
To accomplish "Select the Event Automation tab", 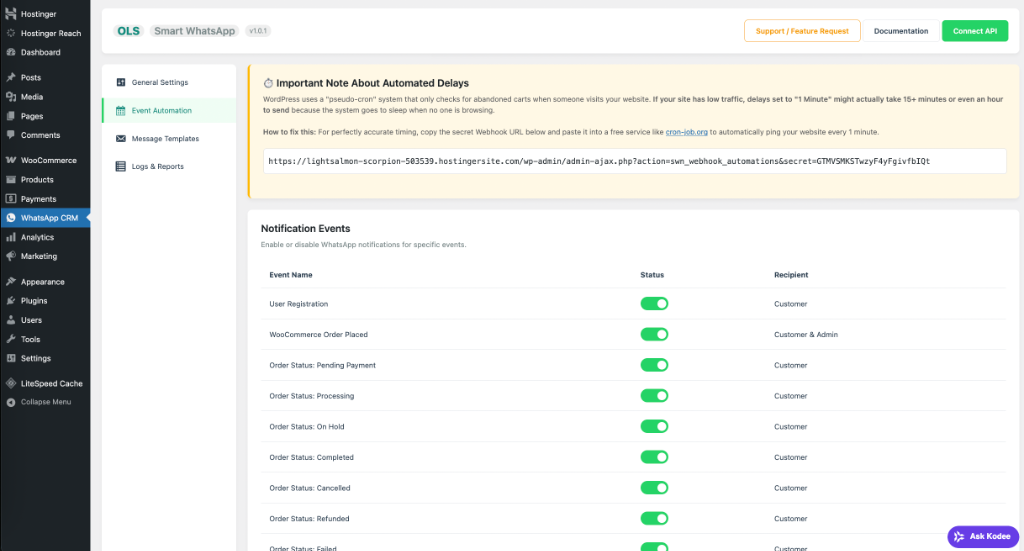I will [168, 110].
